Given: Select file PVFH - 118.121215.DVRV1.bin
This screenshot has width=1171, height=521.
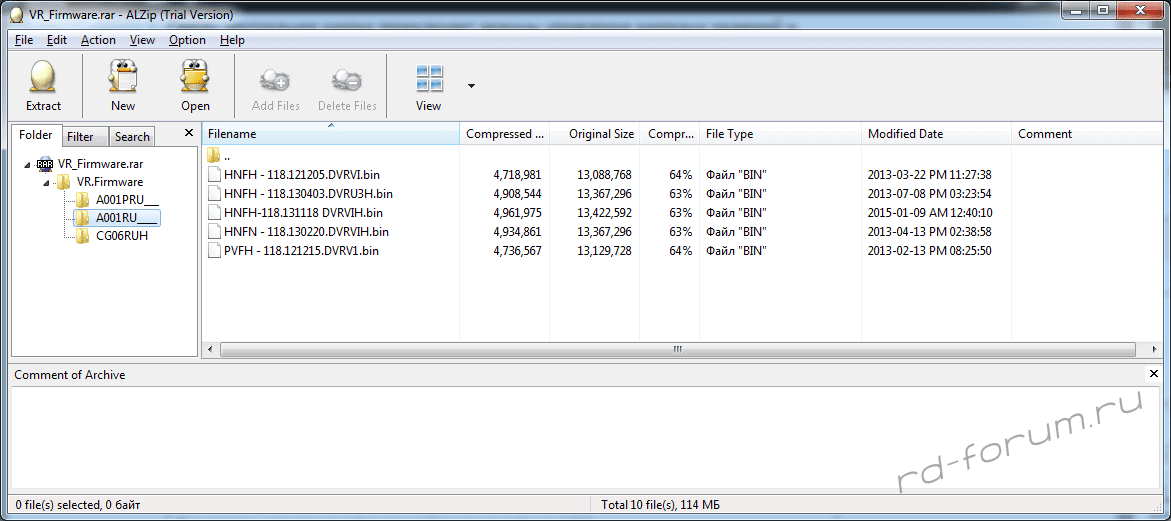Looking at the screenshot, I should (x=301, y=251).
